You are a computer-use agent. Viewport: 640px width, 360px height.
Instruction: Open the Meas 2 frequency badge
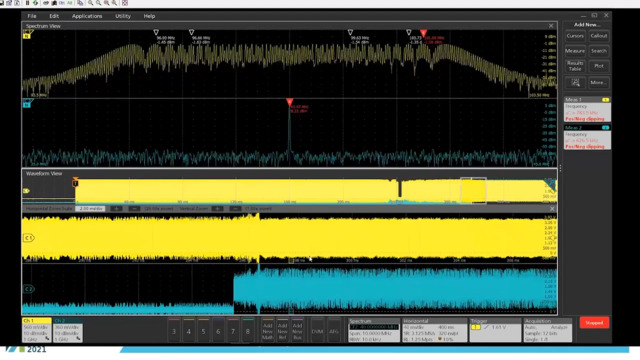point(587,137)
